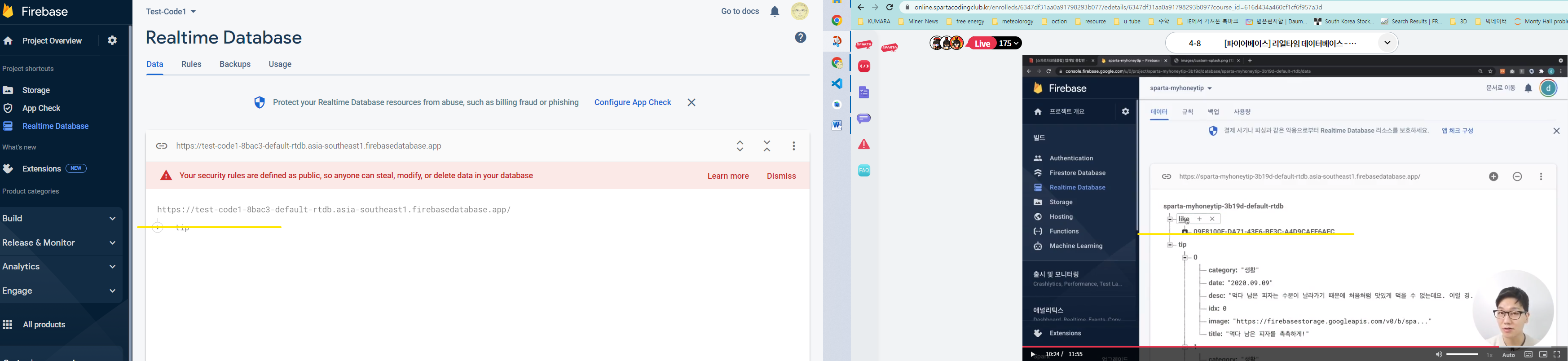Mute the lecture video volume

1438,354
